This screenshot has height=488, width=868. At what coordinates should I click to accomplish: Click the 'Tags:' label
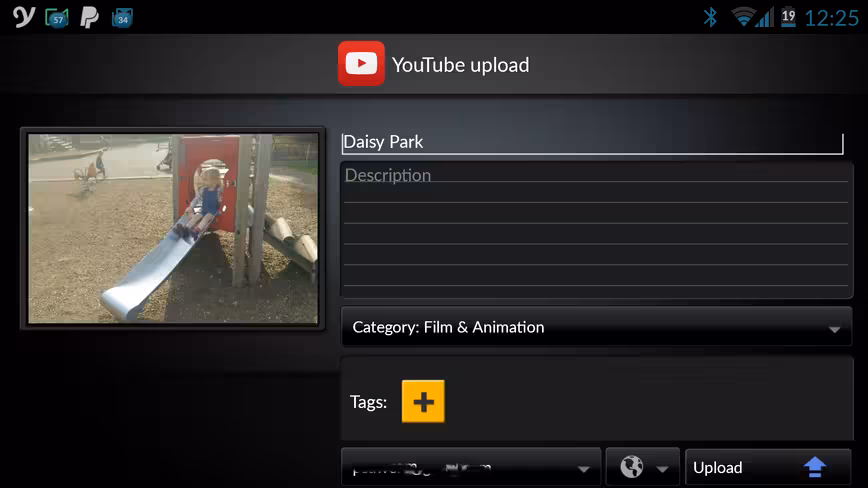[x=368, y=402]
